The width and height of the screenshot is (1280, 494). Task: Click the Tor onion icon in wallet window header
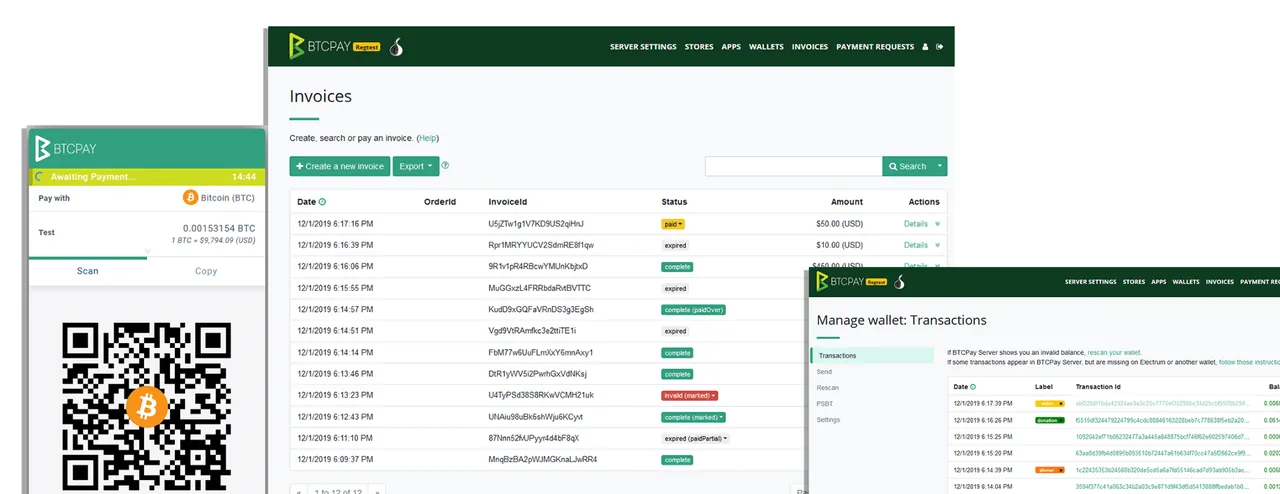pos(898,283)
